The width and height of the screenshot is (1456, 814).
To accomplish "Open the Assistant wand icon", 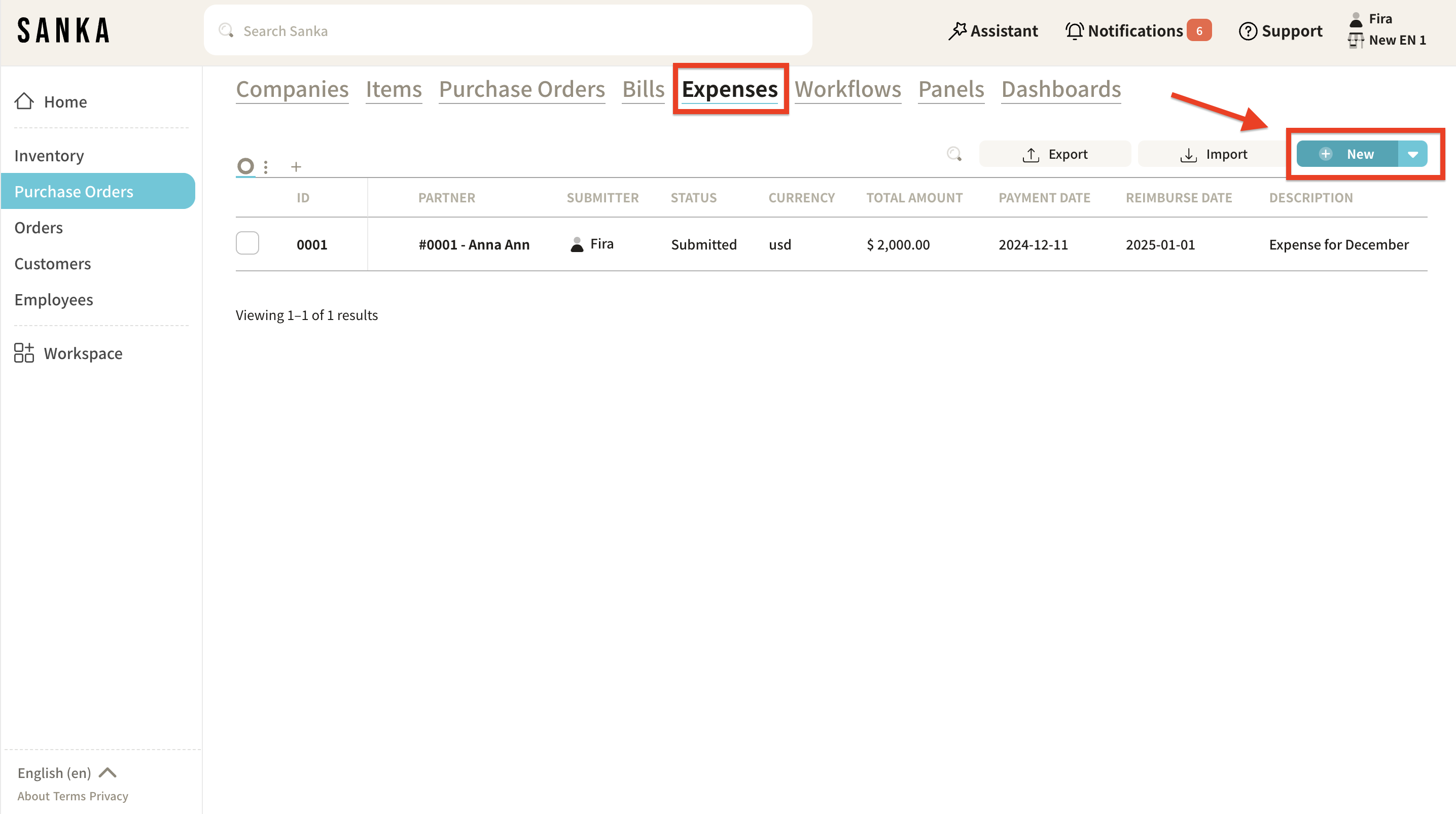I will coord(957,30).
